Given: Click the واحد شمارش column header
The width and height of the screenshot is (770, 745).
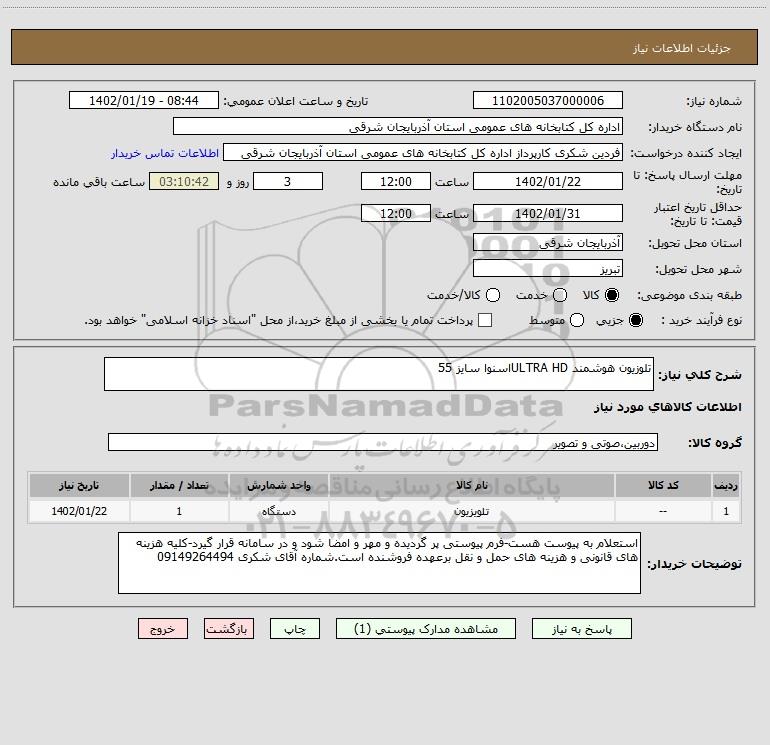Looking at the screenshot, I should [x=278, y=485].
